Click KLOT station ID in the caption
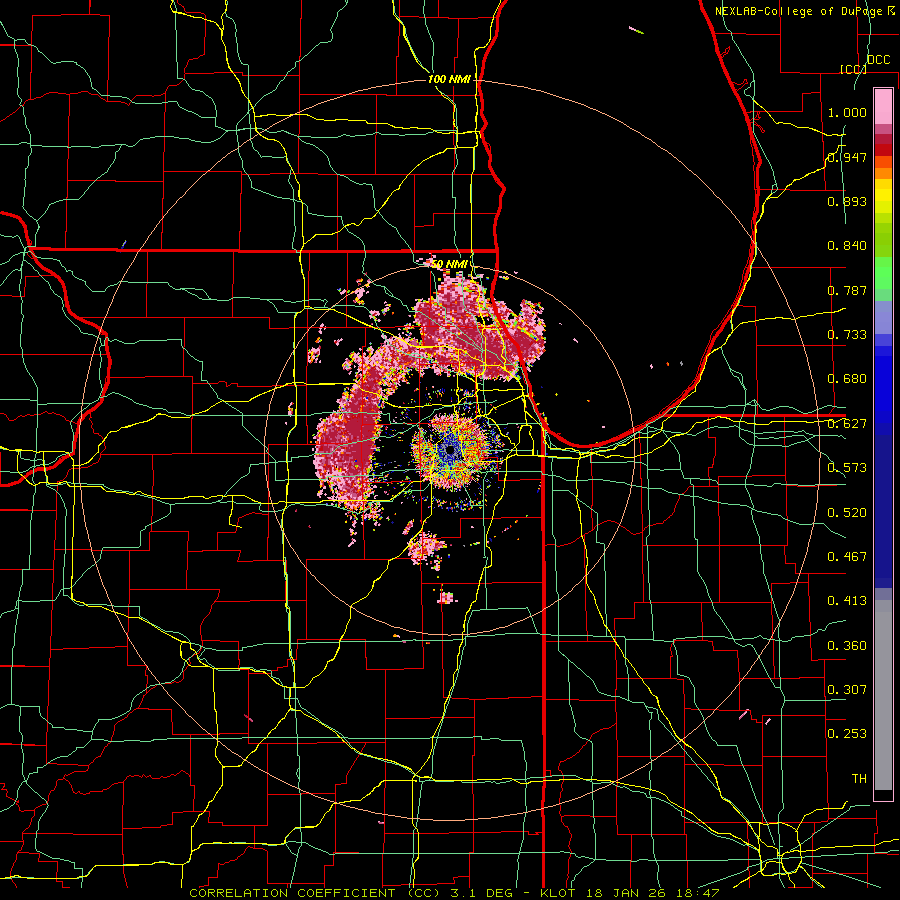Image resolution: width=900 pixels, height=900 pixels. [557, 893]
